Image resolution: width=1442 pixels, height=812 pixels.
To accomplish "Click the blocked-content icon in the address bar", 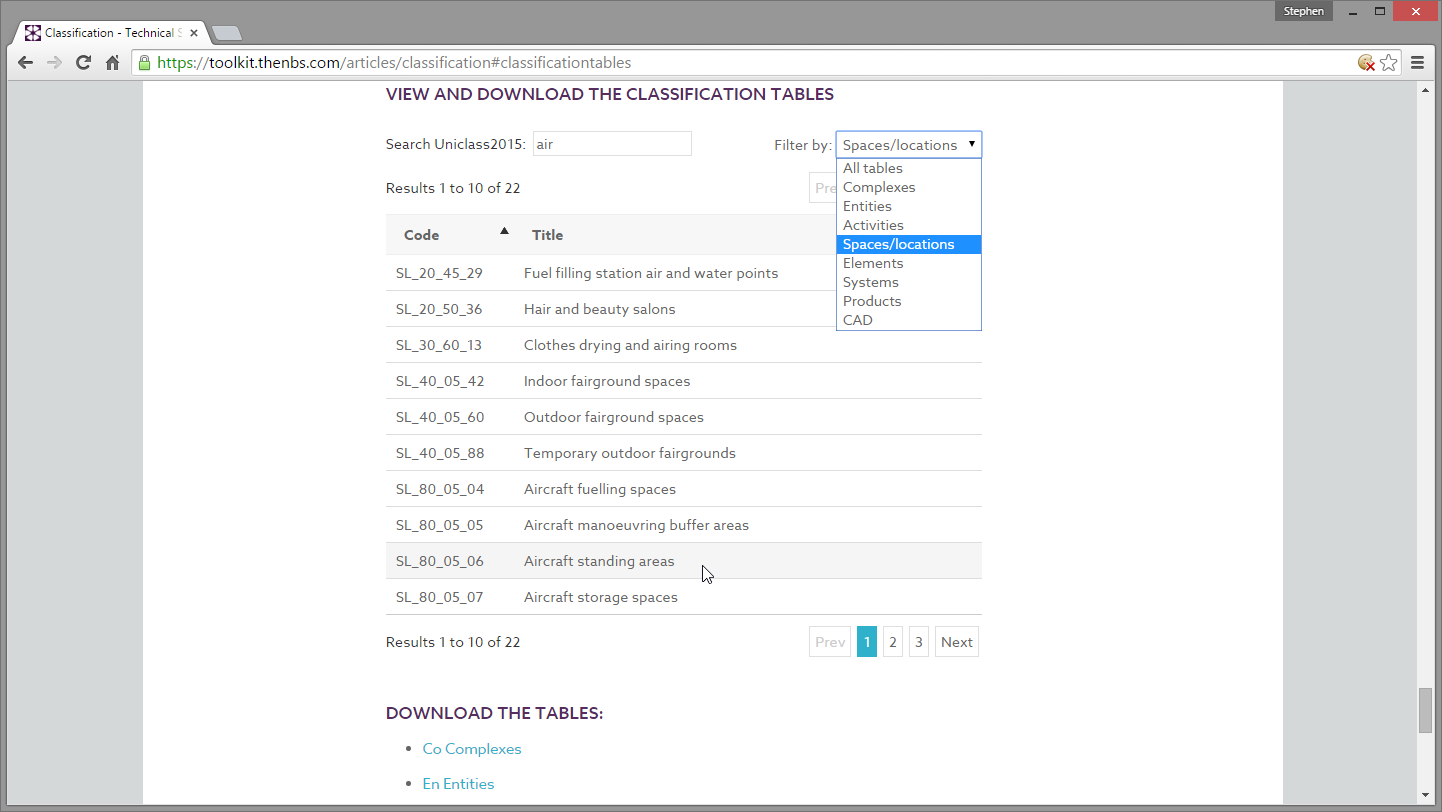I will (1366, 62).
